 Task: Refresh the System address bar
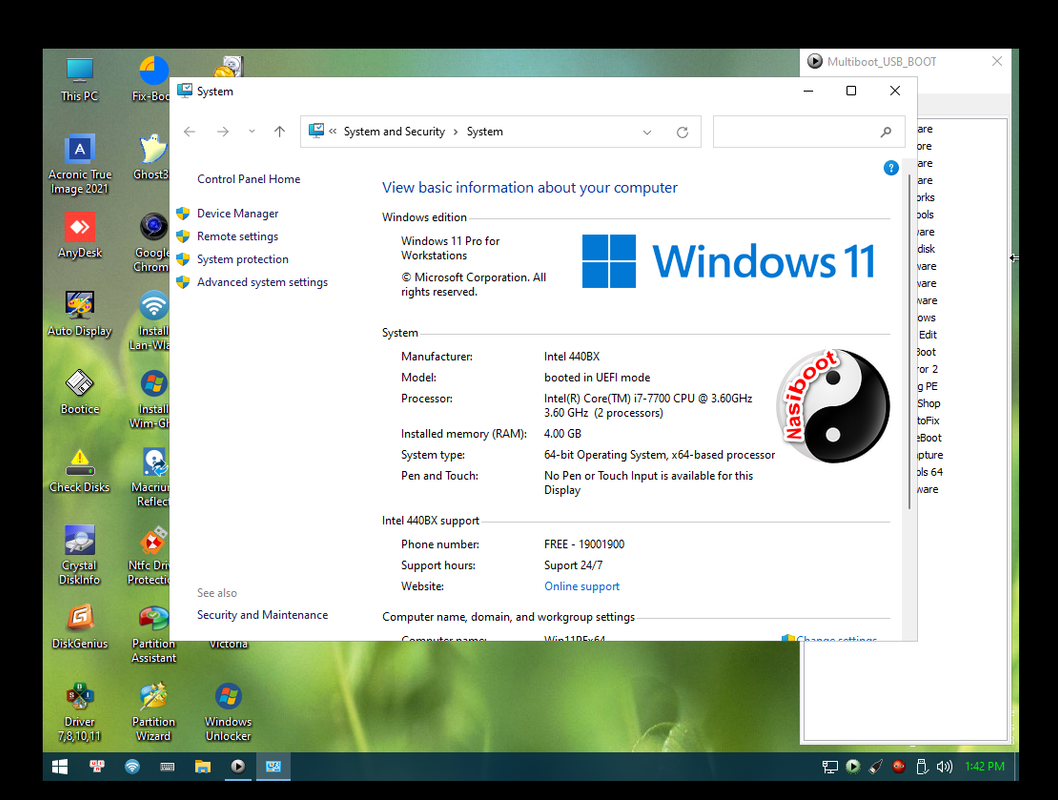[682, 132]
